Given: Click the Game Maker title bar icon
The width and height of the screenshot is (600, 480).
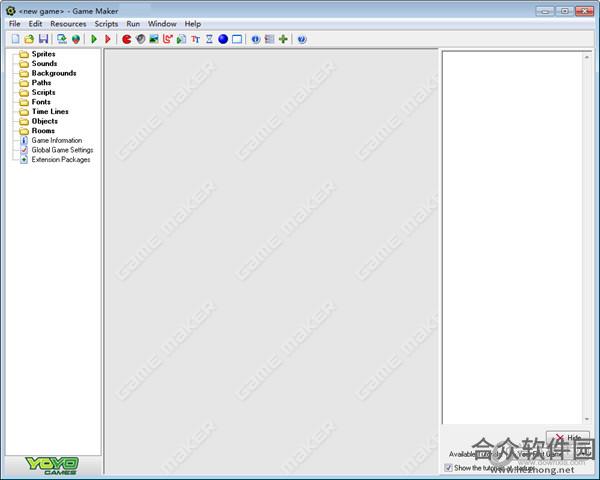Looking at the screenshot, I should point(11,11).
